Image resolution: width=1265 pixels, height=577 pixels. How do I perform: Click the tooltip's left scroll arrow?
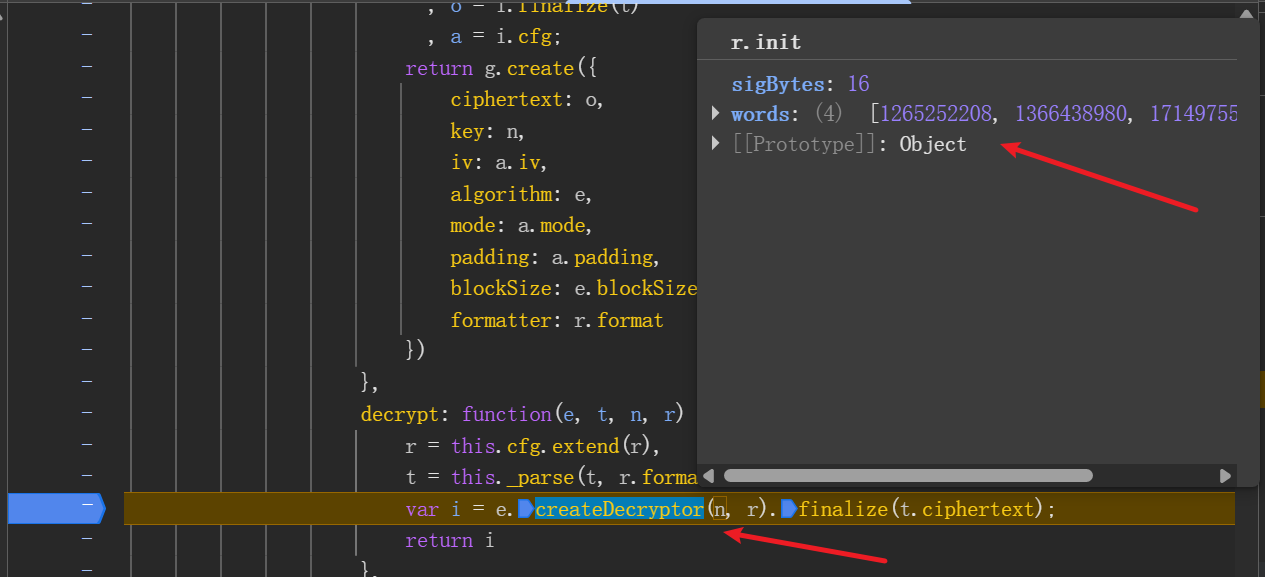tap(709, 476)
